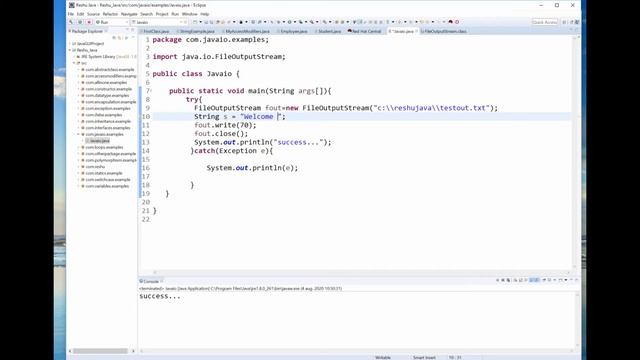640x360 pixels.
Task: Open the Project menu
Action: (162, 14)
